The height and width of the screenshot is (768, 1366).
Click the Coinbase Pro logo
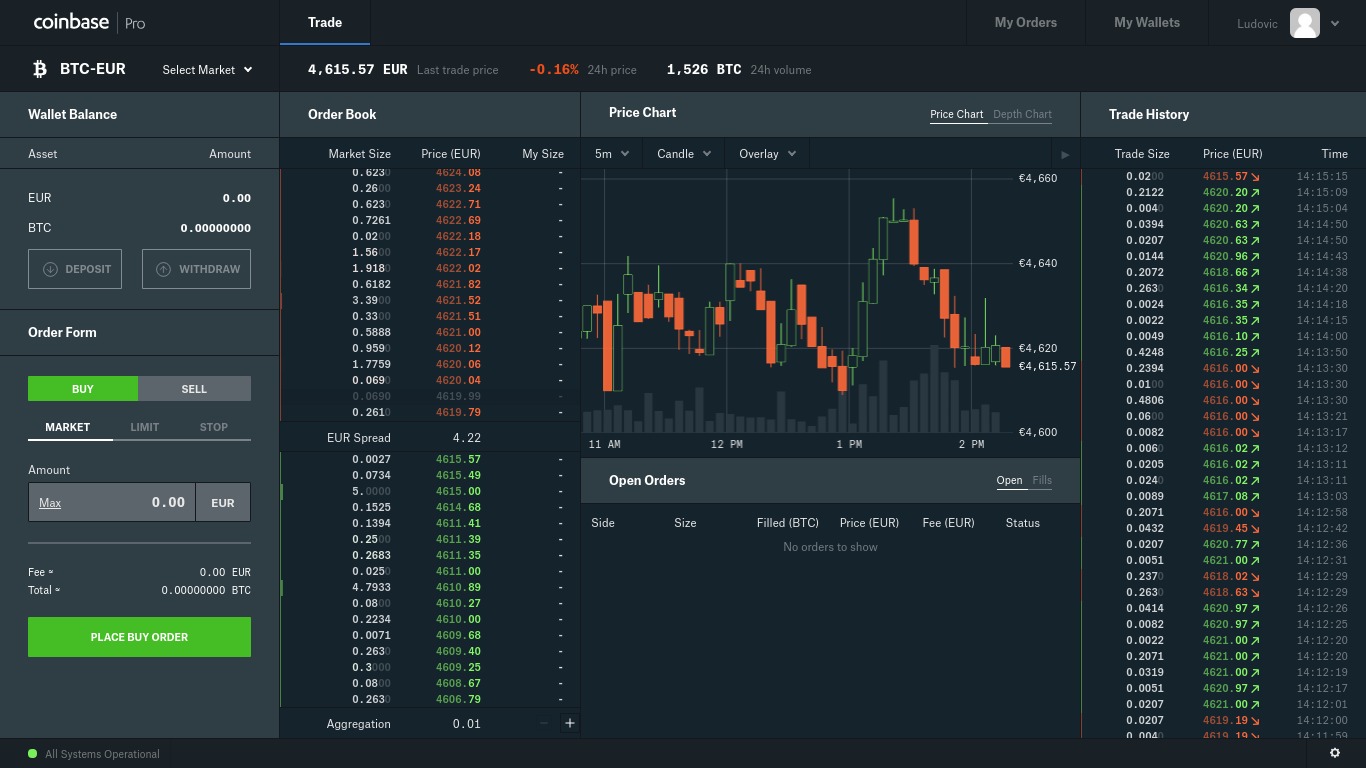click(89, 22)
